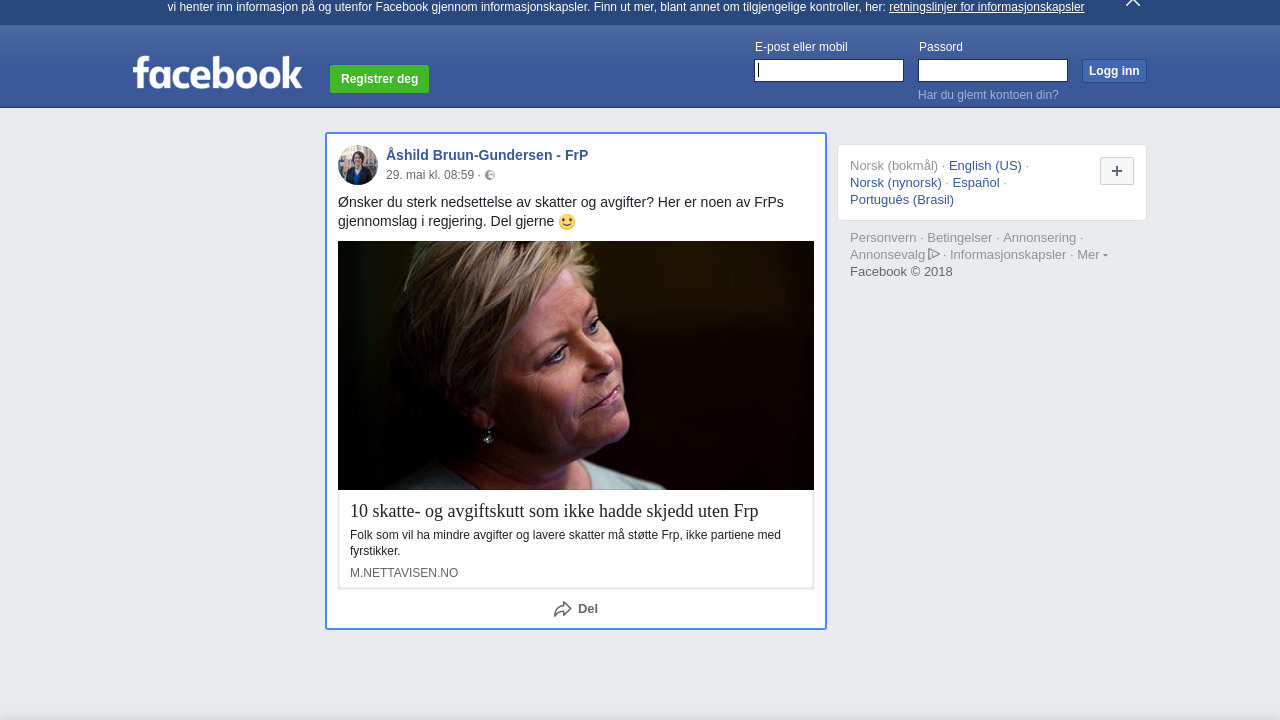The image size is (1280, 720).
Task: Switch language to Español
Action: [x=976, y=183]
